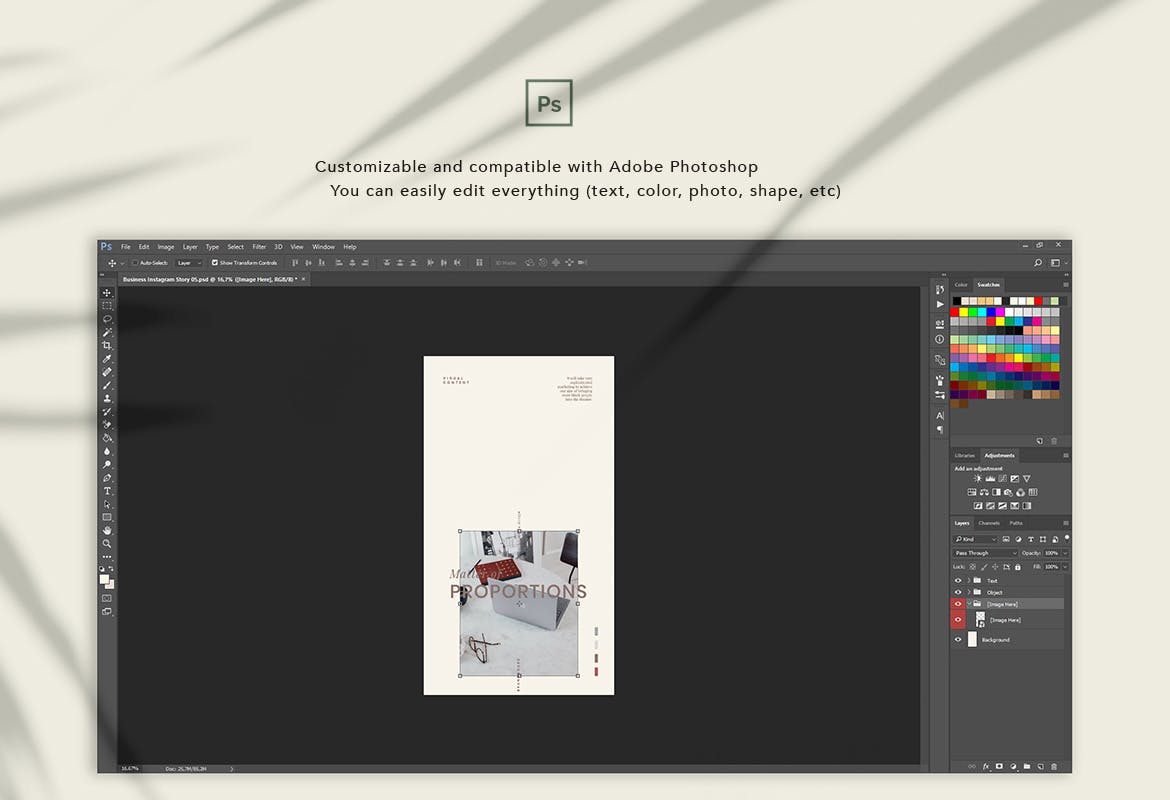Open the Paragraph panel icon
This screenshot has width=1170, height=800.
[939, 429]
